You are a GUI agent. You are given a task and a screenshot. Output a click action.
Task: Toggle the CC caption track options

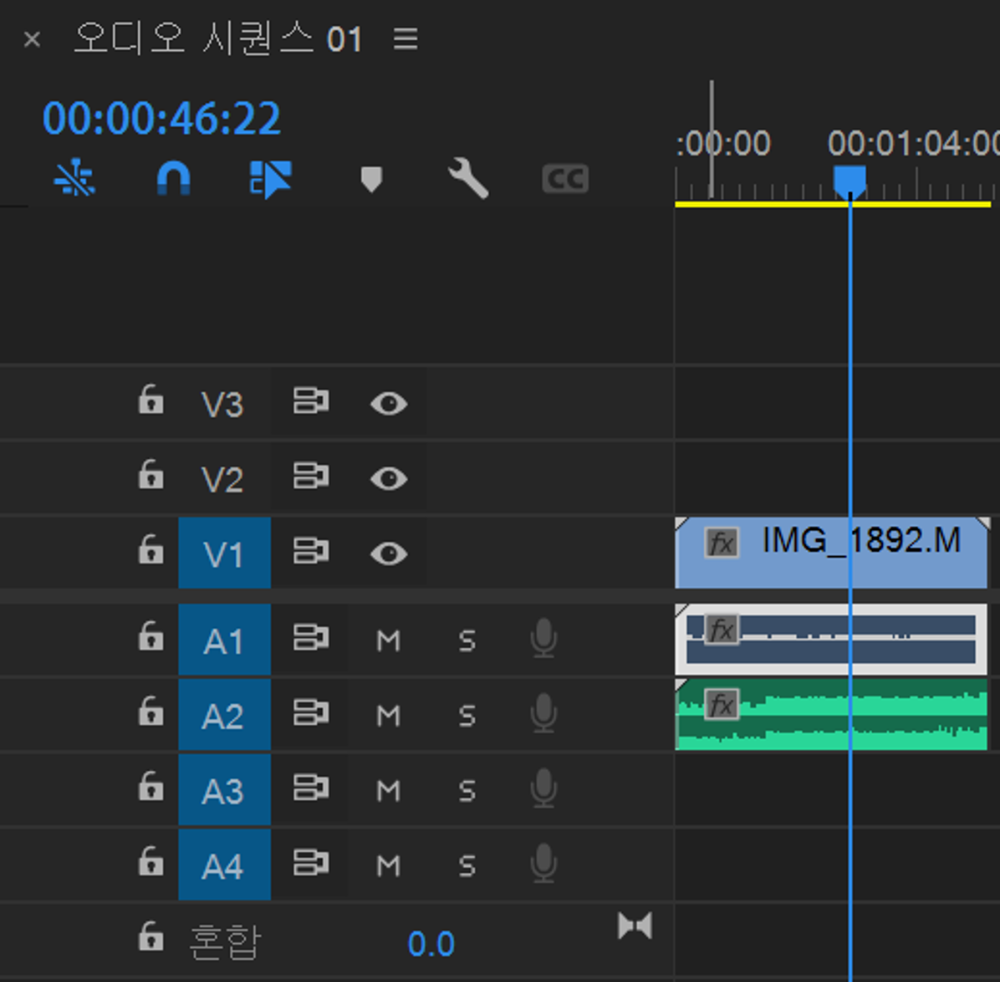click(565, 179)
